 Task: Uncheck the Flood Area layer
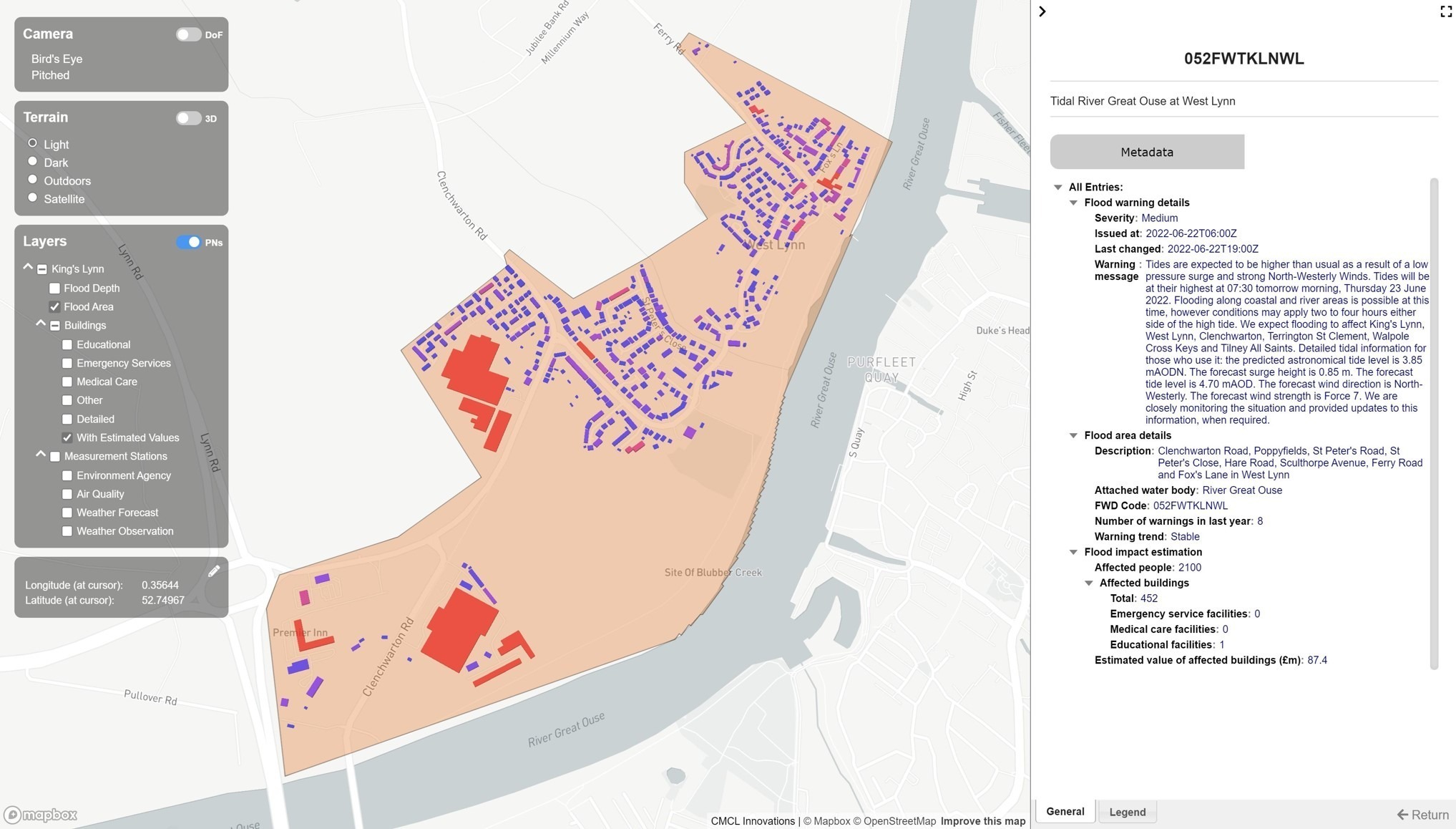54,307
